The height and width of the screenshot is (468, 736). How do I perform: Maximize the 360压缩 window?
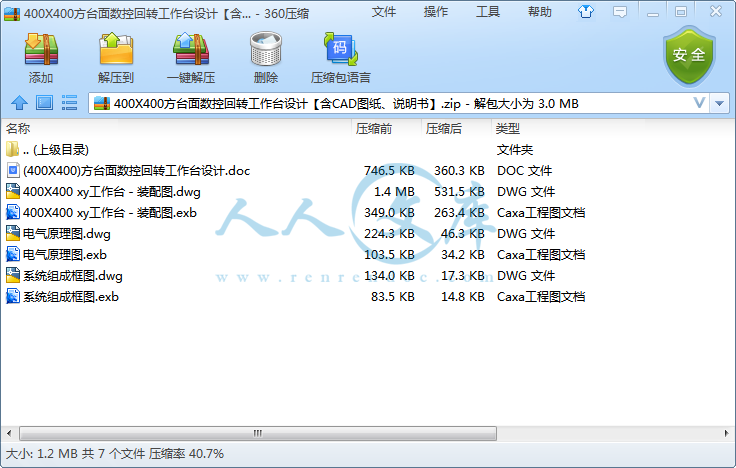681,12
